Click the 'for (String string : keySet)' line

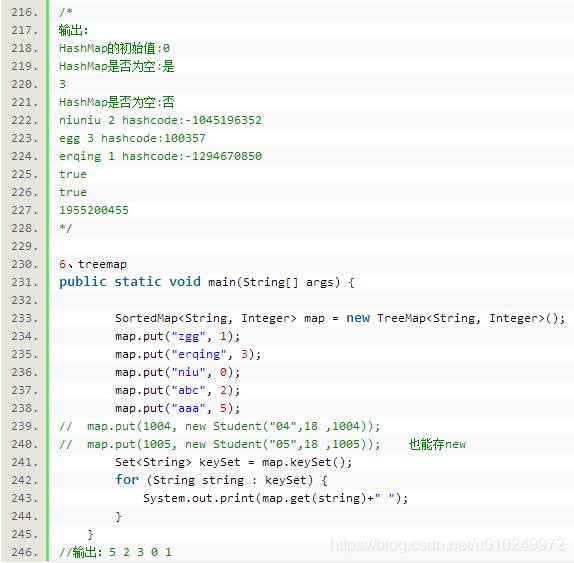[x=221, y=480]
